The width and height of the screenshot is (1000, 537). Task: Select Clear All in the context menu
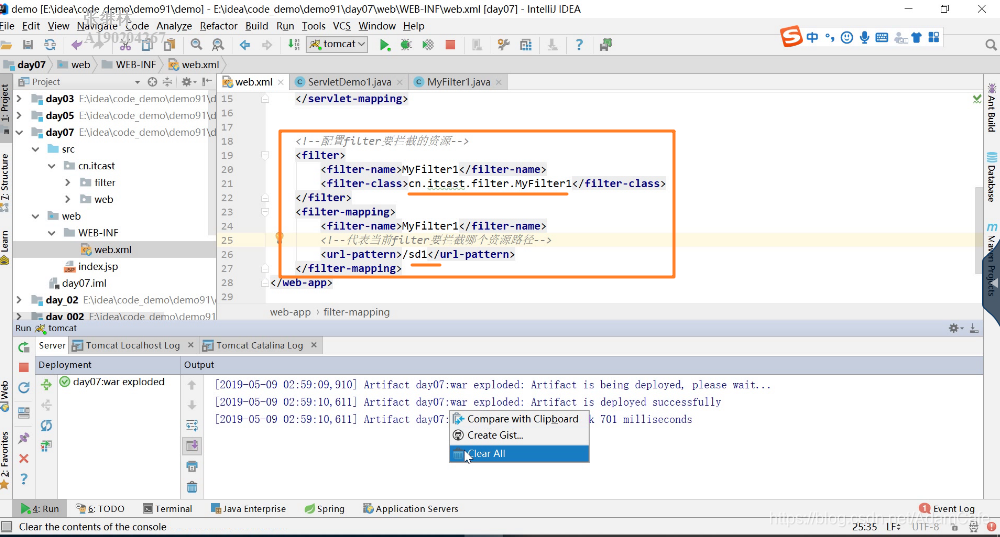click(519, 453)
